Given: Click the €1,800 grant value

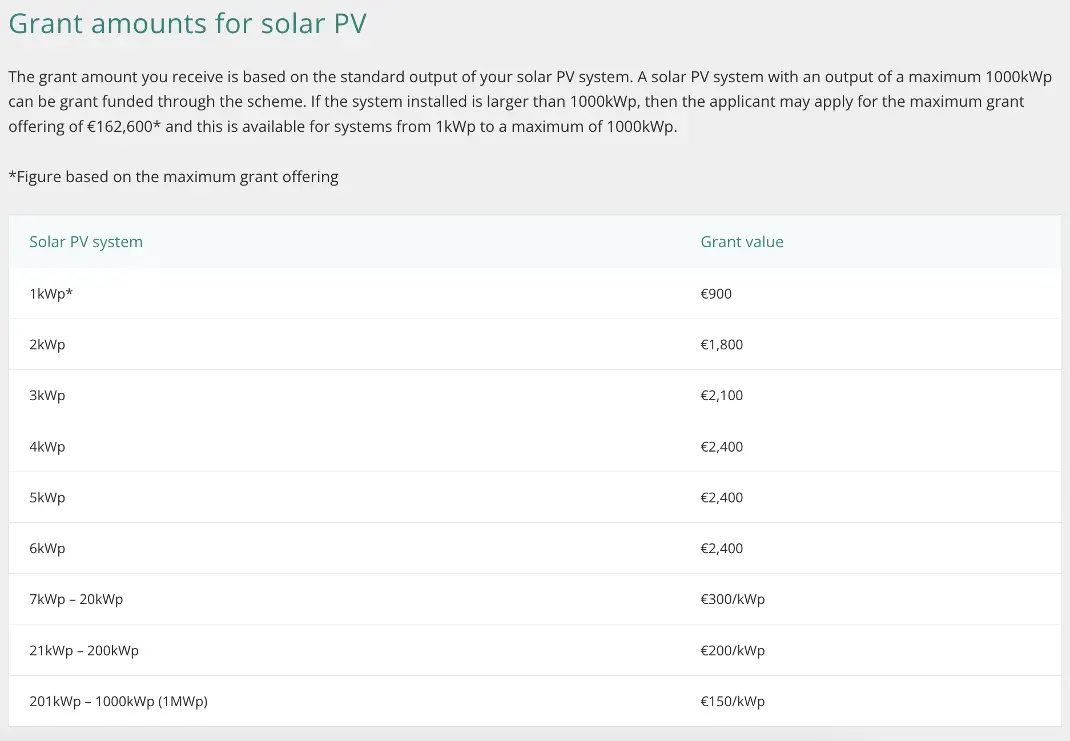Looking at the screenshot, I should [722, 345].
